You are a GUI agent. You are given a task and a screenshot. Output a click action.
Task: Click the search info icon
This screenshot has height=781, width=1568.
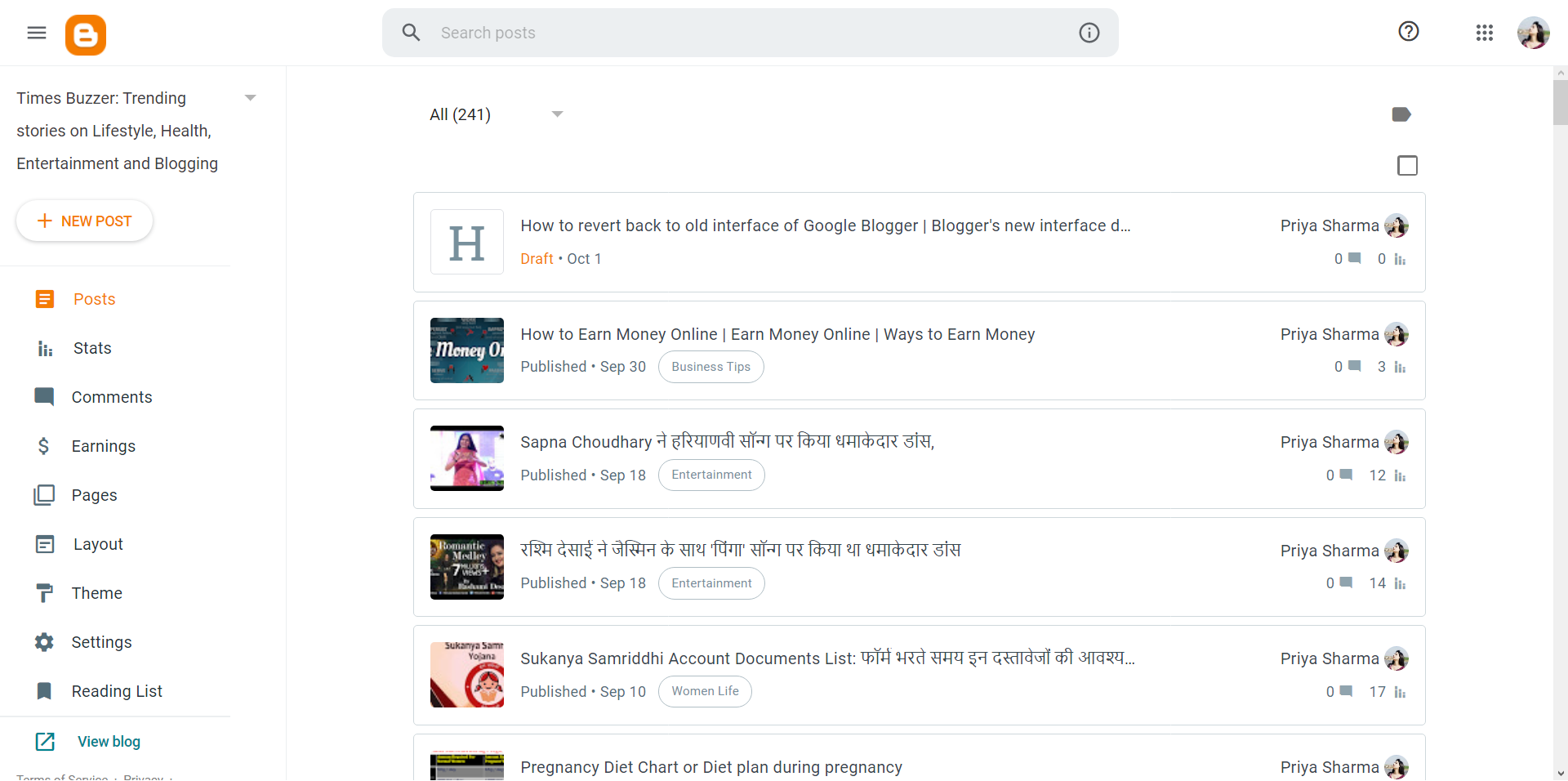1089,33
